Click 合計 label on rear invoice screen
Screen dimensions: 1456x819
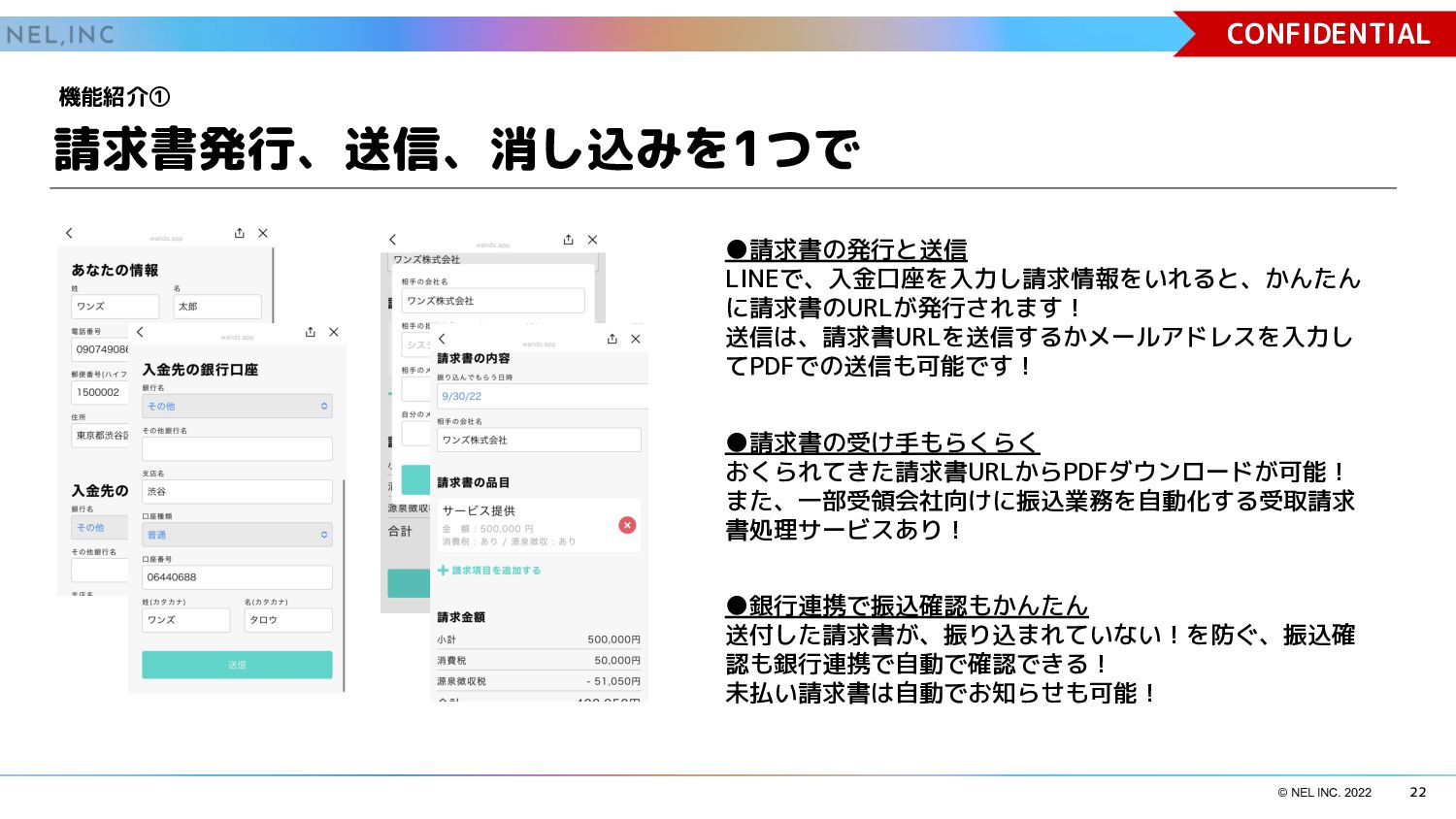pyautogui.click(x=400, y=532)
